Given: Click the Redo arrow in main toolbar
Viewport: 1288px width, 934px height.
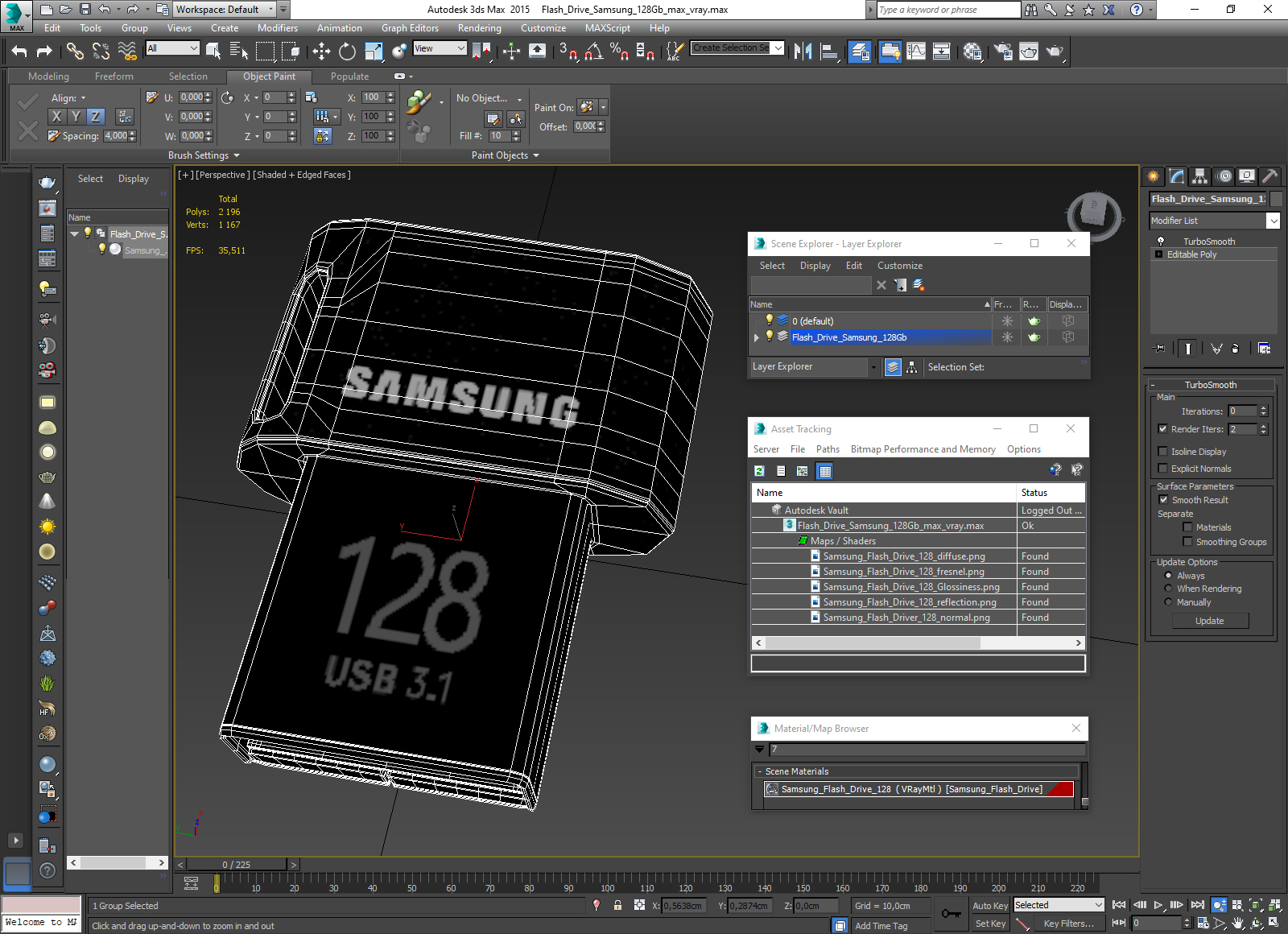Looking at the screenshot, I should (x=45, y=52).
